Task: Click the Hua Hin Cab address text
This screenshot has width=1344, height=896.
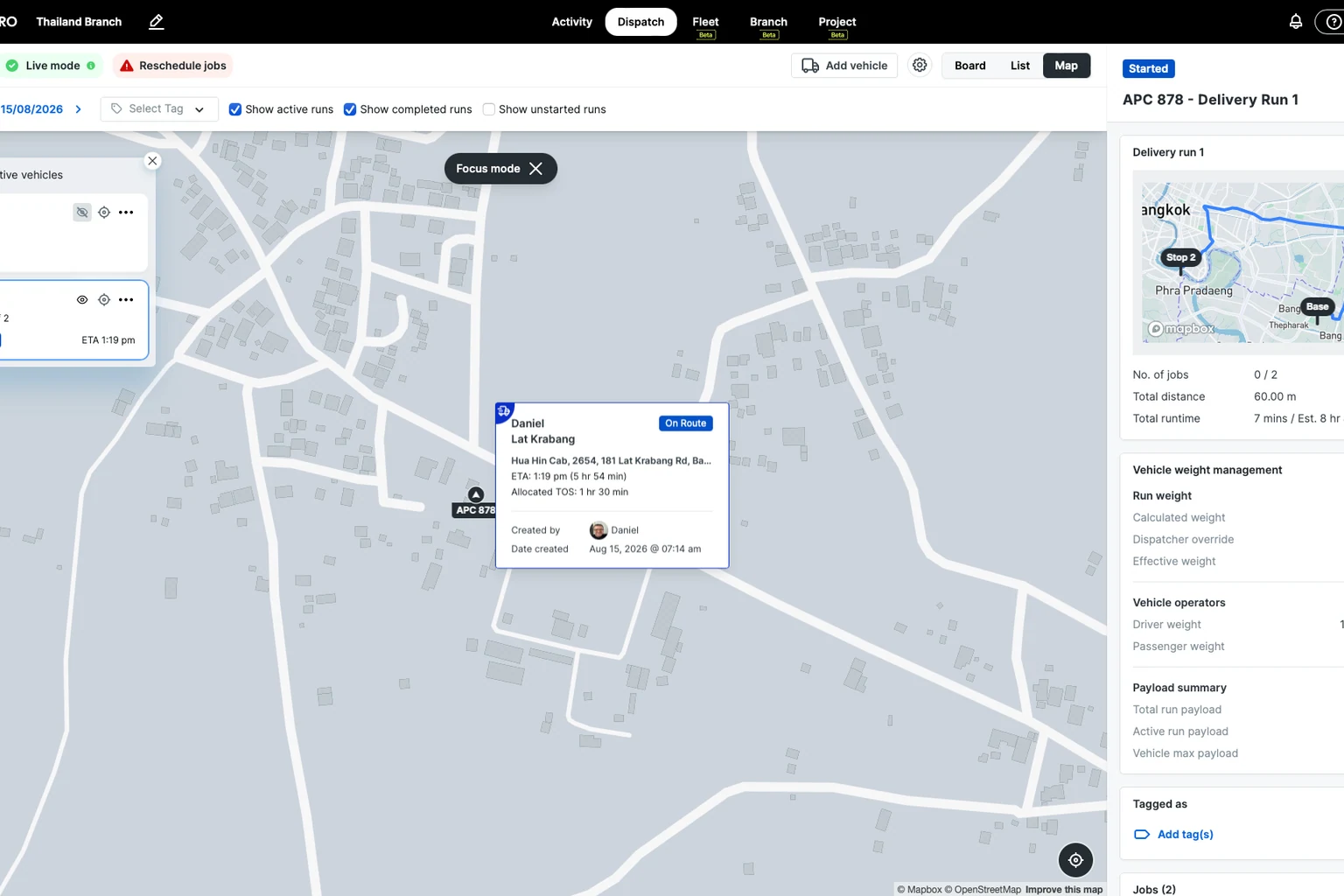Action: point(611,461)
